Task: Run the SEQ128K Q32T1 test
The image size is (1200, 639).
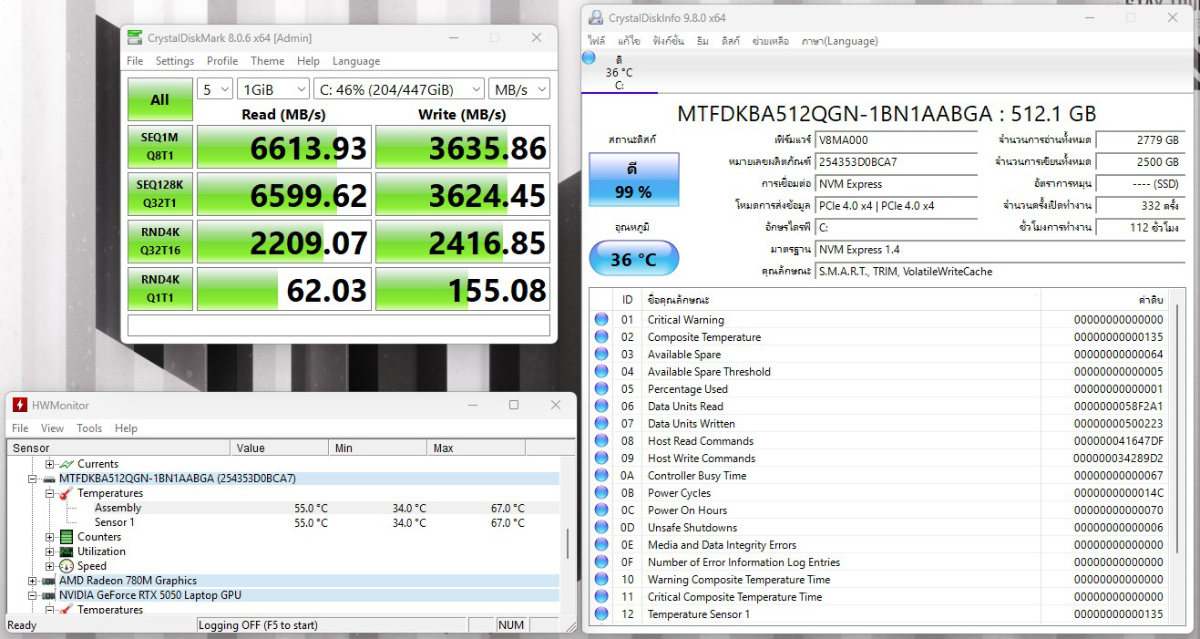Action: click(x=160, y=194)
